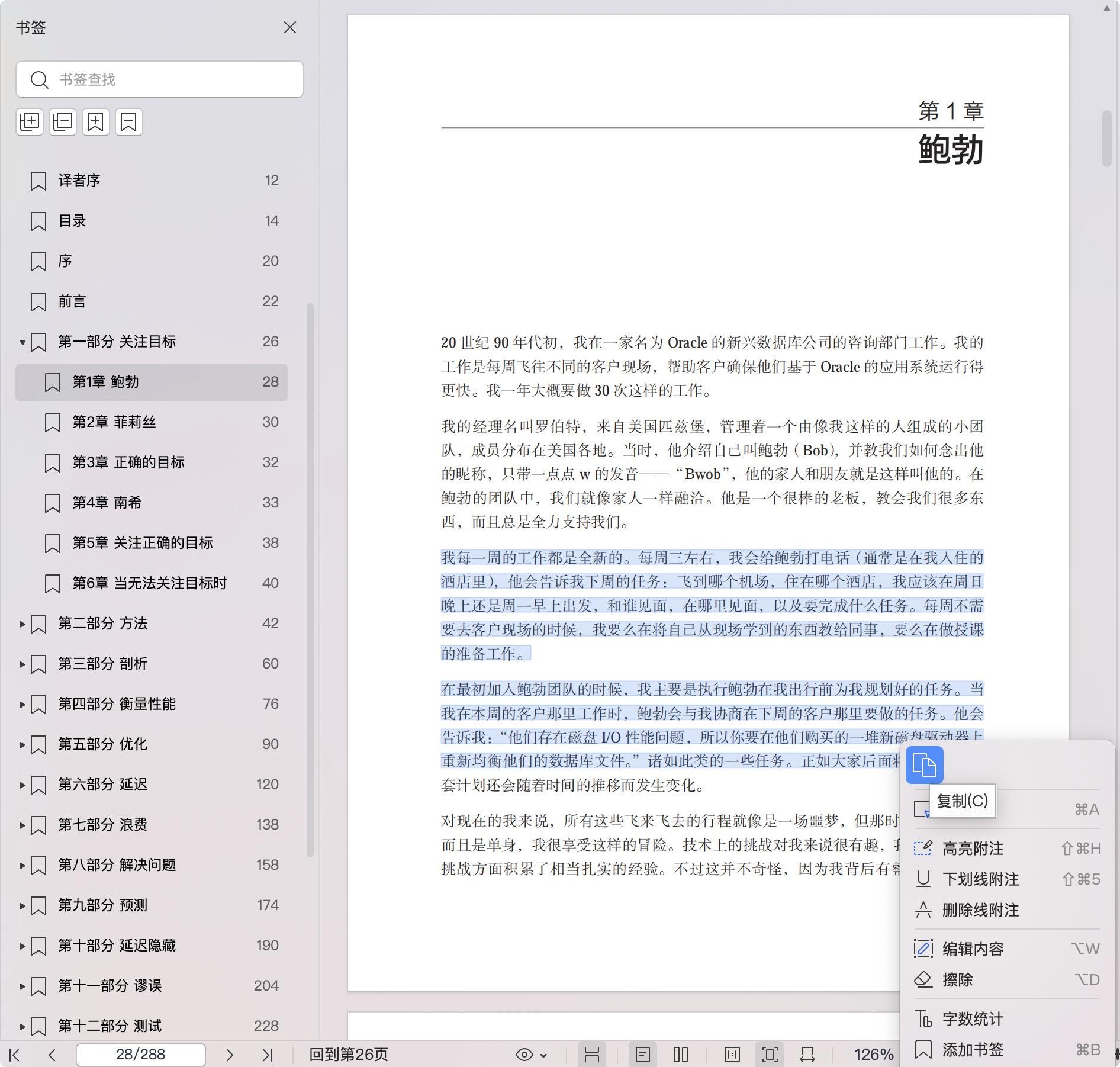Click the collapse all bookmarks icon

coord(63,122)
